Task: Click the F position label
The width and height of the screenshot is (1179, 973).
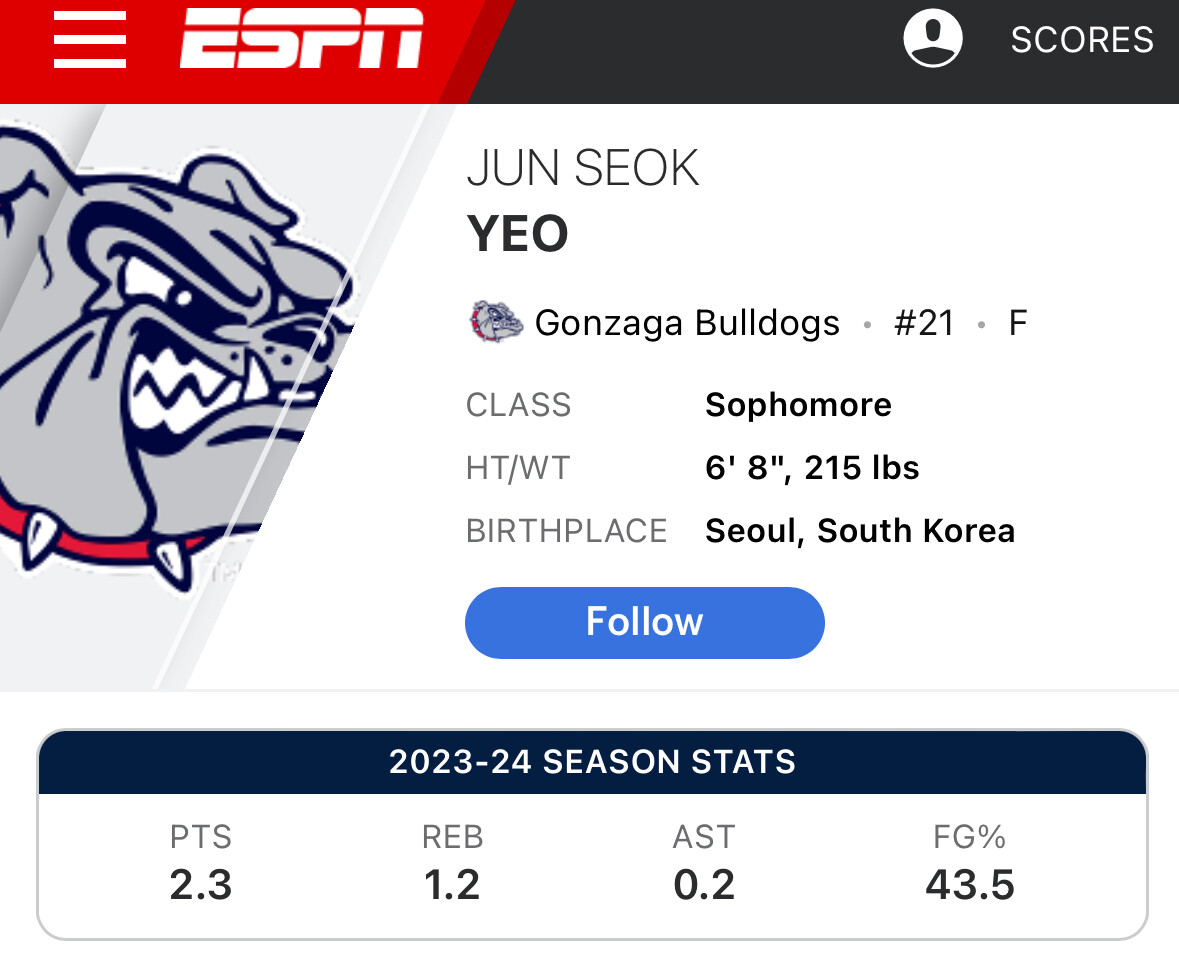Action: 1018,323
